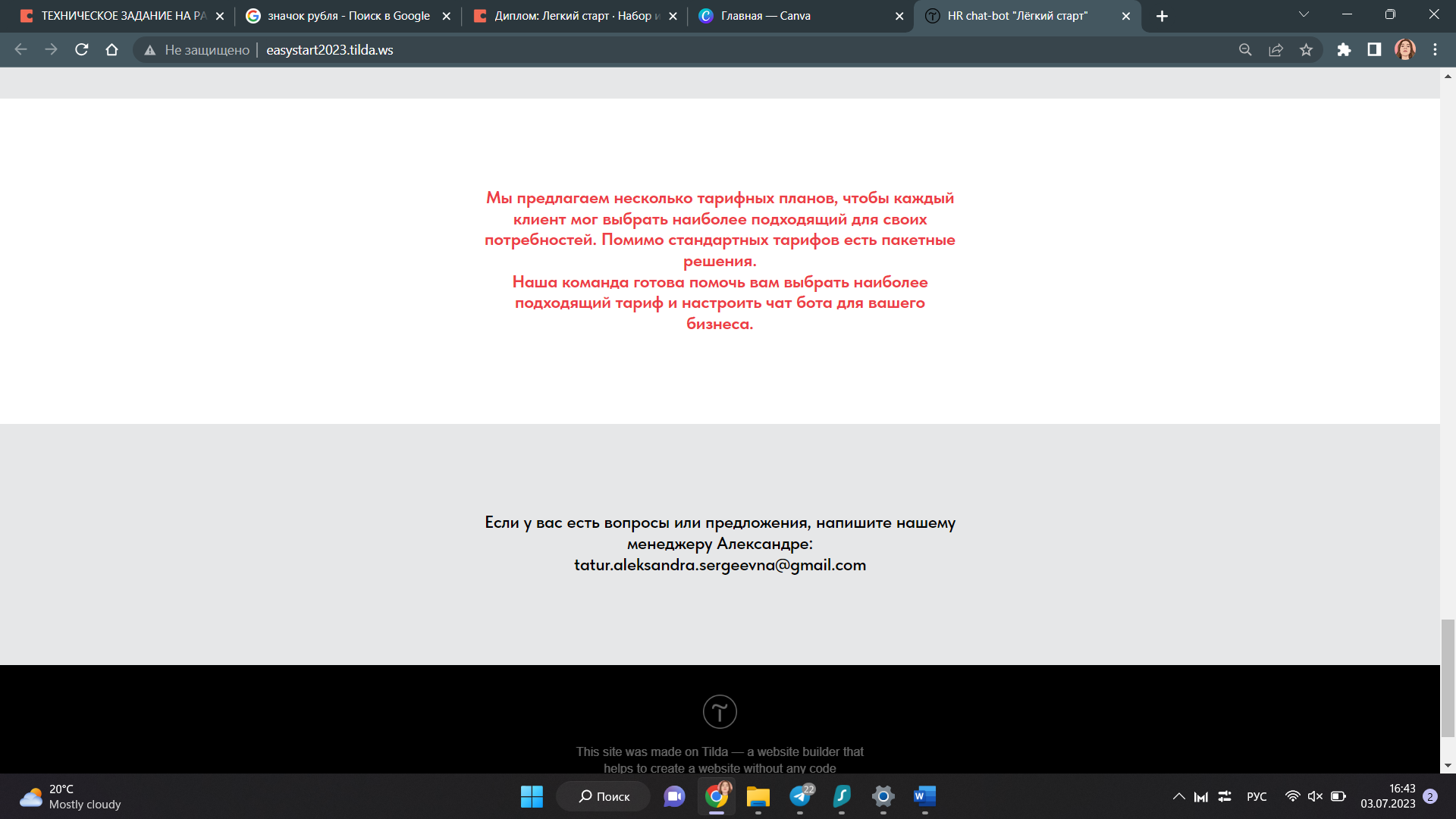Show hidden system tray icons
Image resolution: width=1456 pixels, height=819 pixels.
click(x=1178, y=796)
